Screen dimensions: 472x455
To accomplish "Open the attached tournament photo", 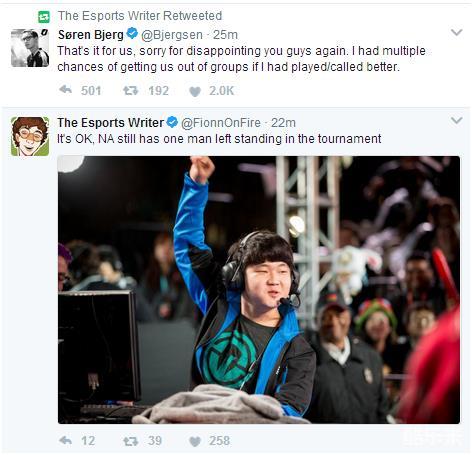I will pyautogui.click(x=259, y=290).
